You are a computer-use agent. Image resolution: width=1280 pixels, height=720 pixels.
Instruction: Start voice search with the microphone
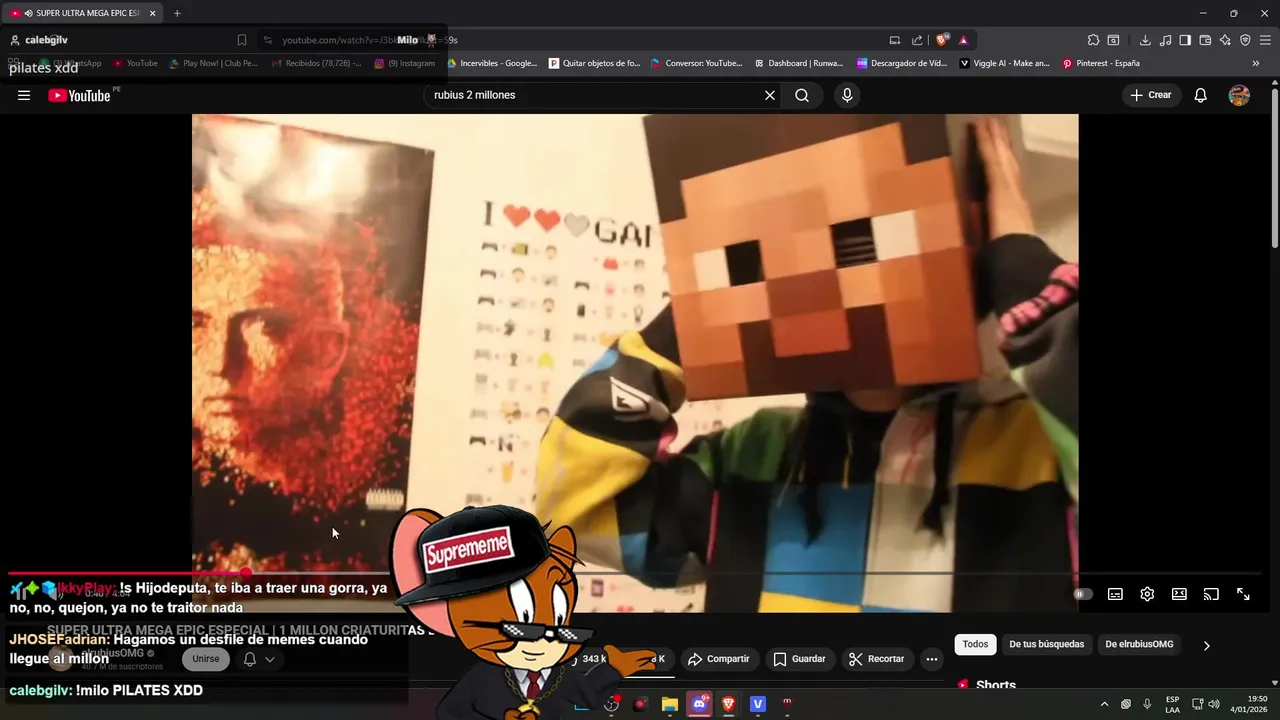tap(847, 95)
